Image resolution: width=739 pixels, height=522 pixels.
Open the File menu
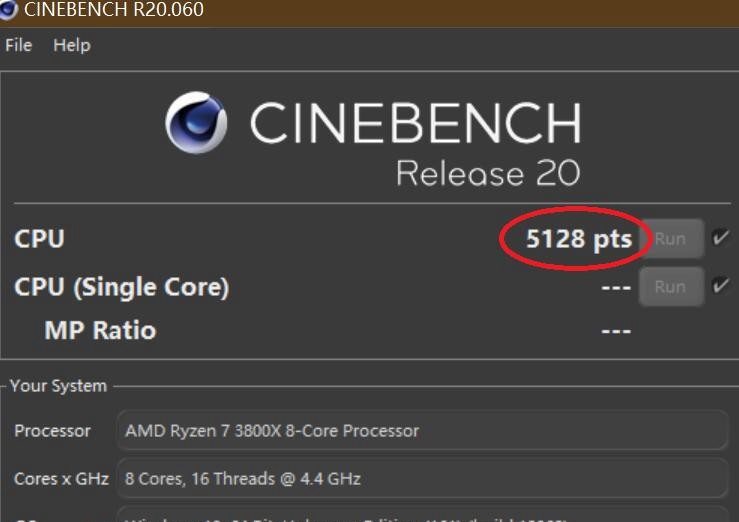pyautogui.click(x=19, y=45)
